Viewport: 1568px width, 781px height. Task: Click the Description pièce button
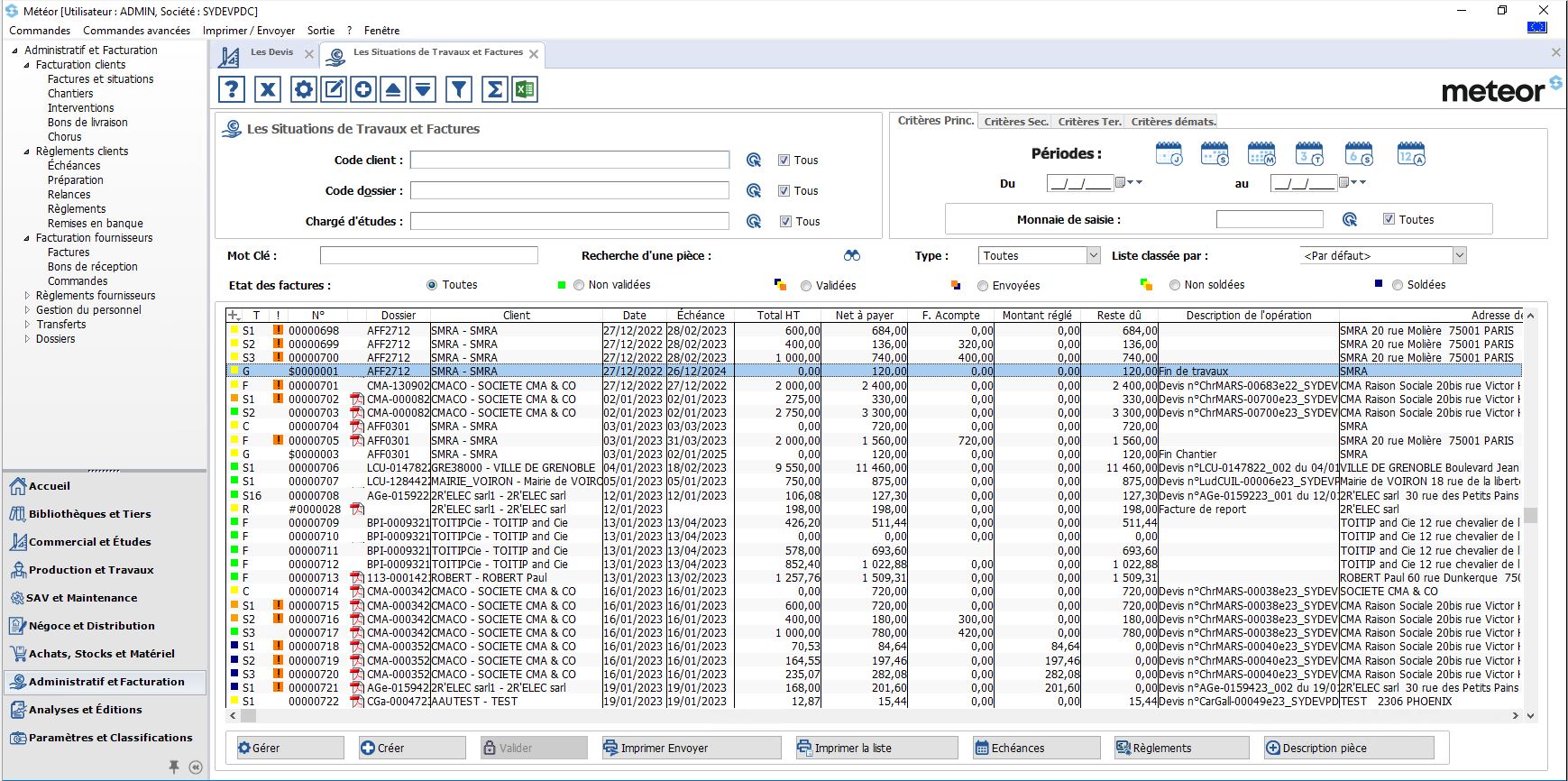(x=1348, y=749)
